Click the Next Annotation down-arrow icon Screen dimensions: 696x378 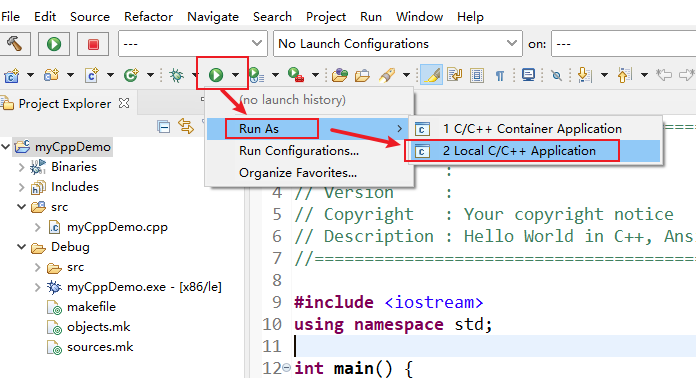coord(585,75)
